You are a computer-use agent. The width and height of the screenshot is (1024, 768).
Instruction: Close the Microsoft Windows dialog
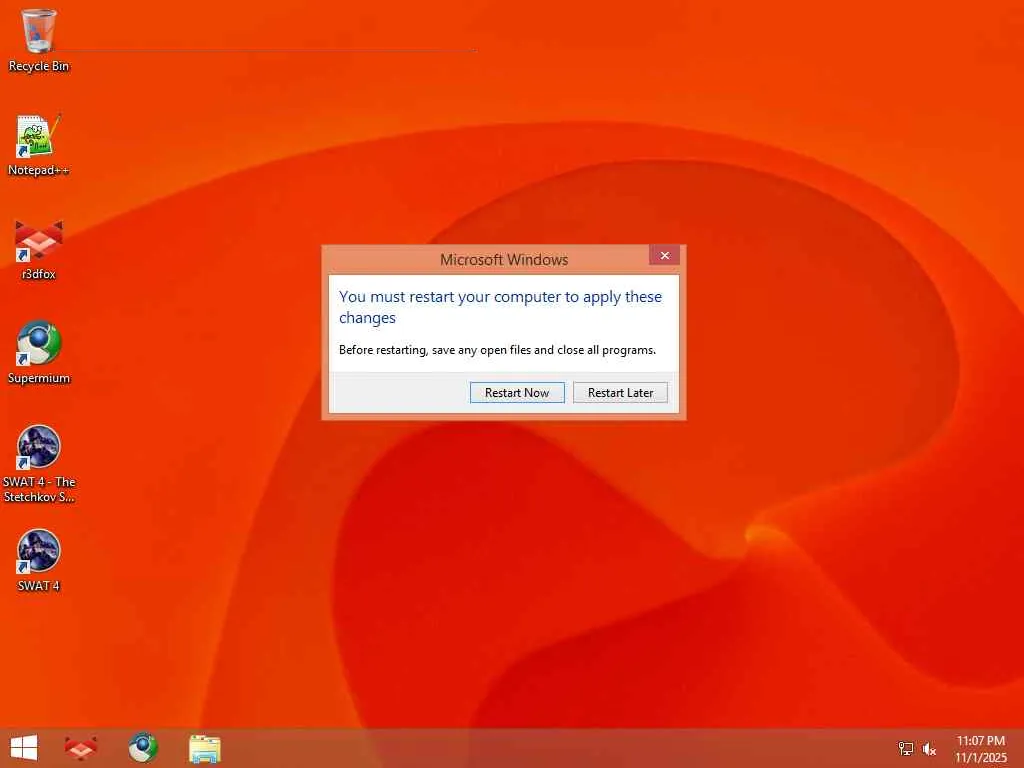[x=664, y=255]
